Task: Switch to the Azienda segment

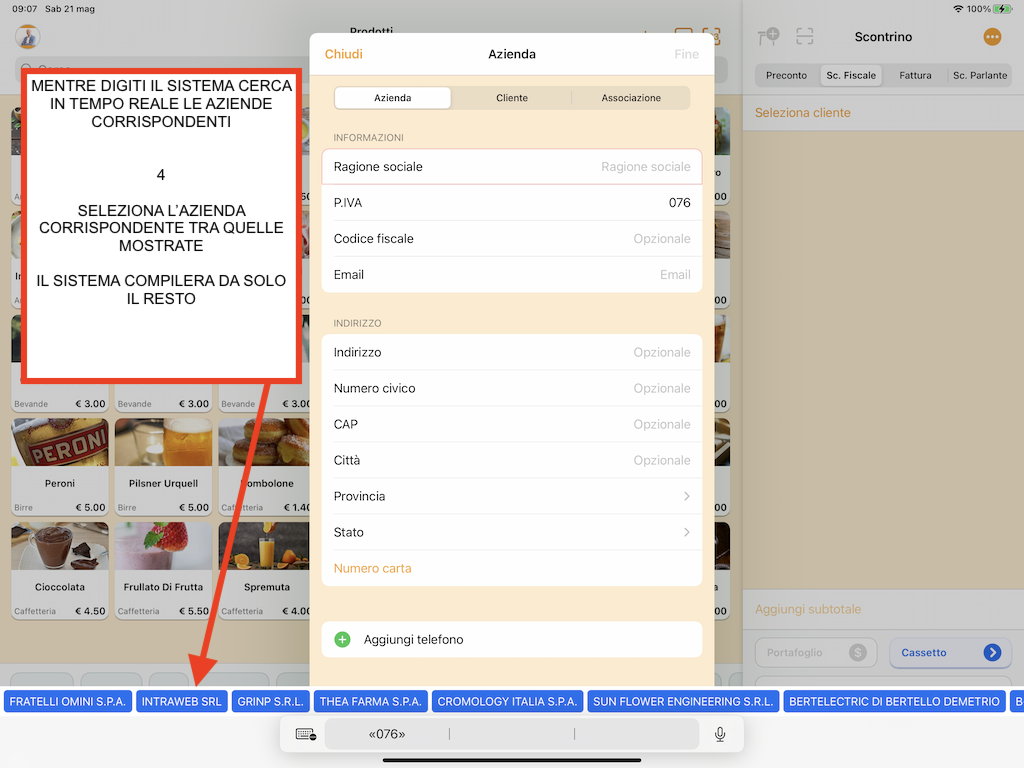Action: pyautogui.click(x=392, y=98)
